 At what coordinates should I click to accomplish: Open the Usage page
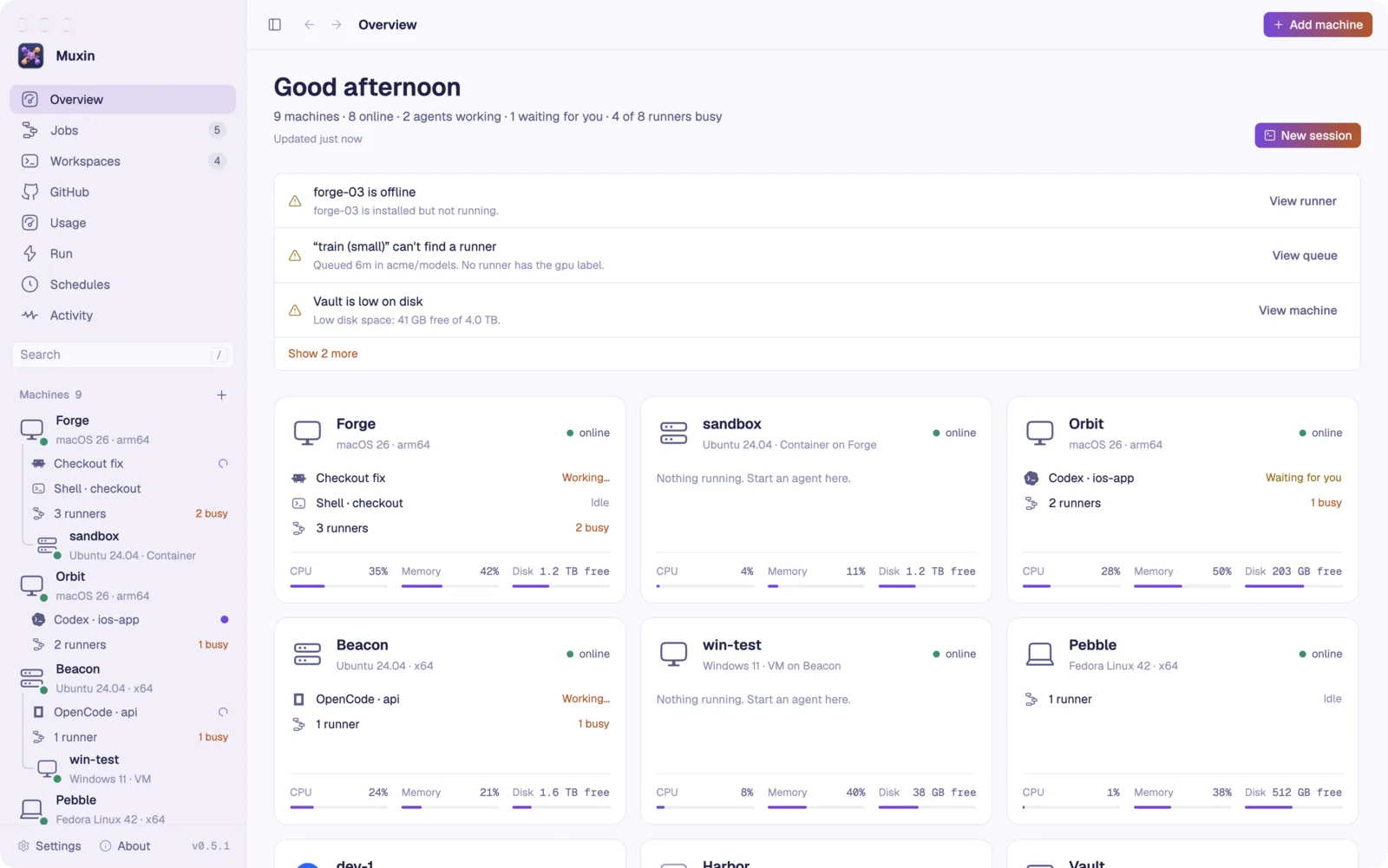pos(123,223)
